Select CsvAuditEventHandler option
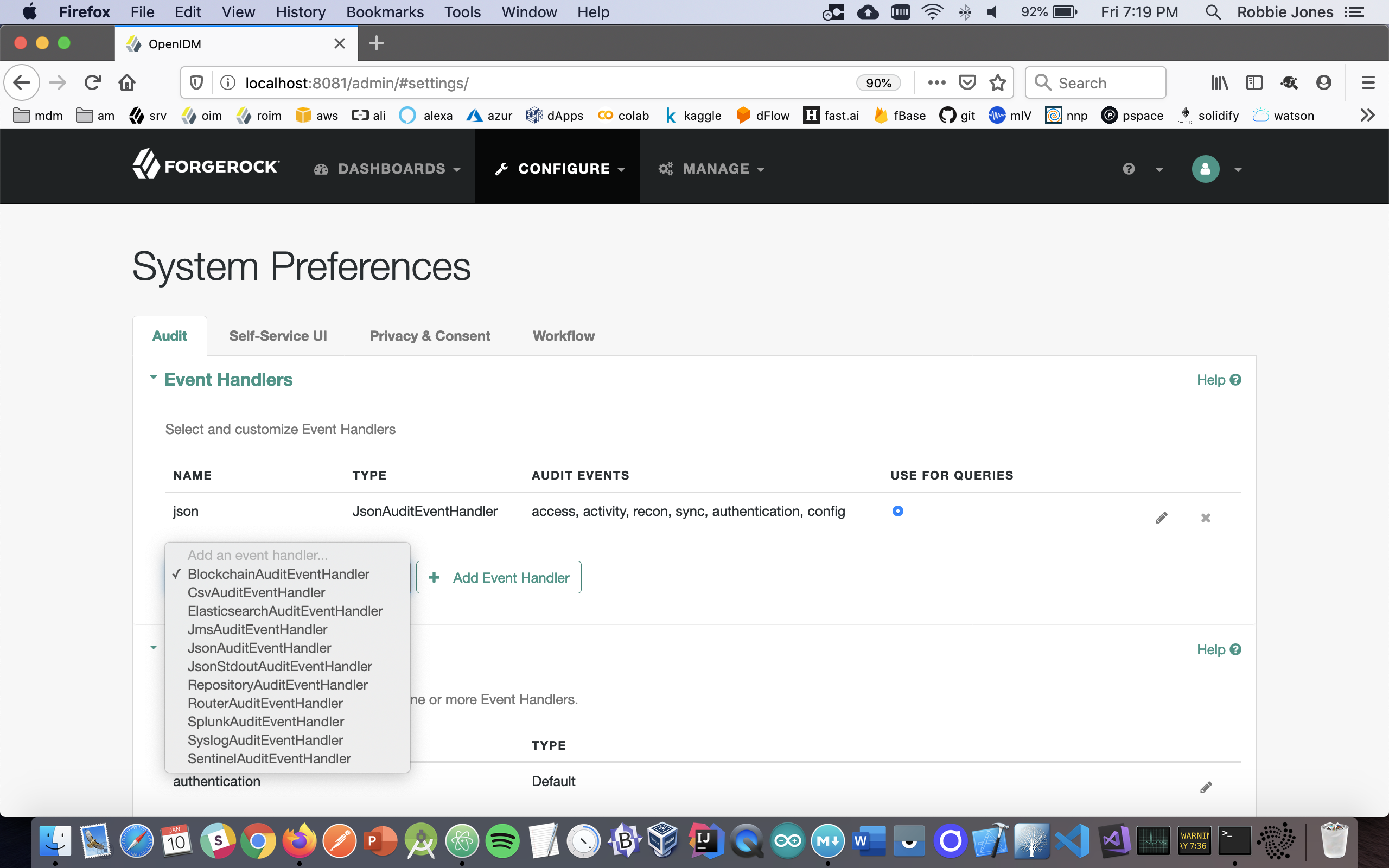 tap(256, 592)
